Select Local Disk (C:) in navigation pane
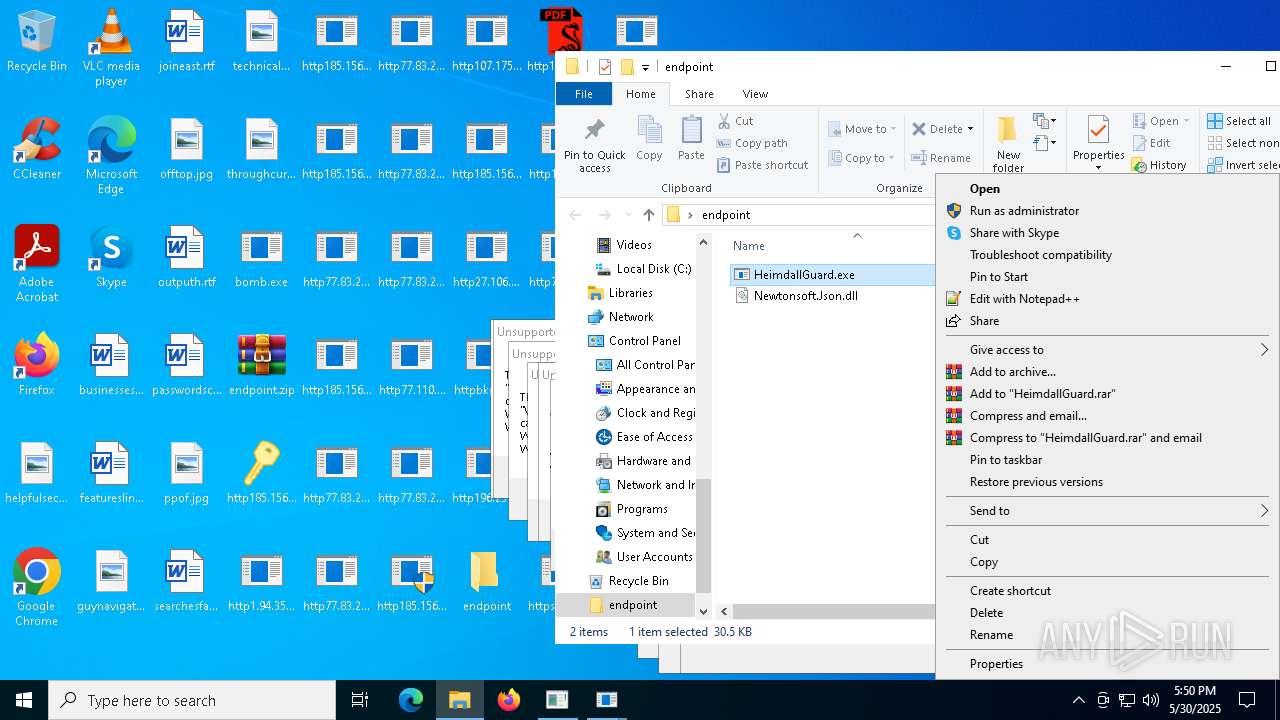This screenshot has width=1280, height=720. tap(643, 269)
